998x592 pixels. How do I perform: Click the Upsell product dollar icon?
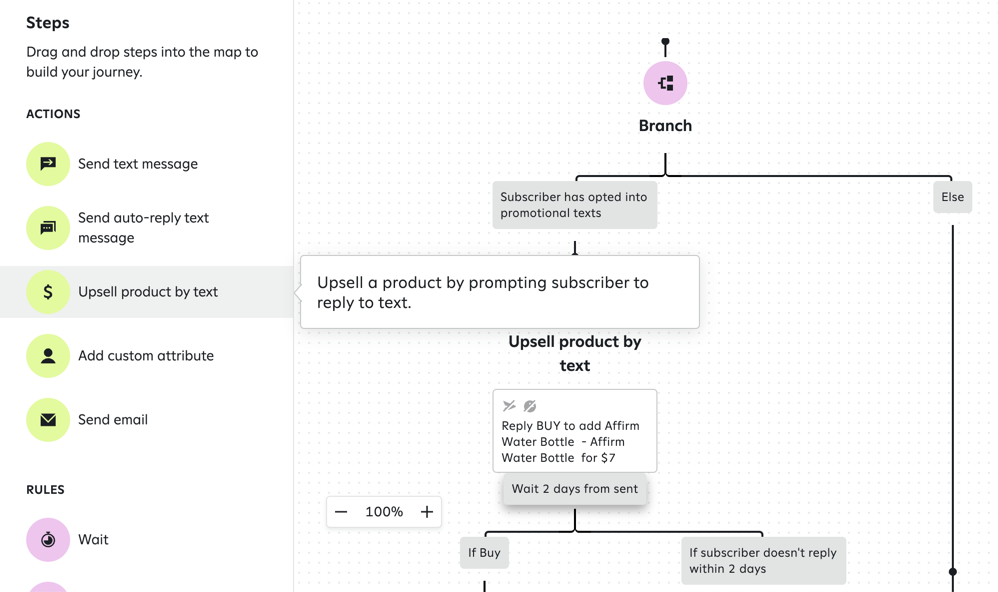[48, 292]
